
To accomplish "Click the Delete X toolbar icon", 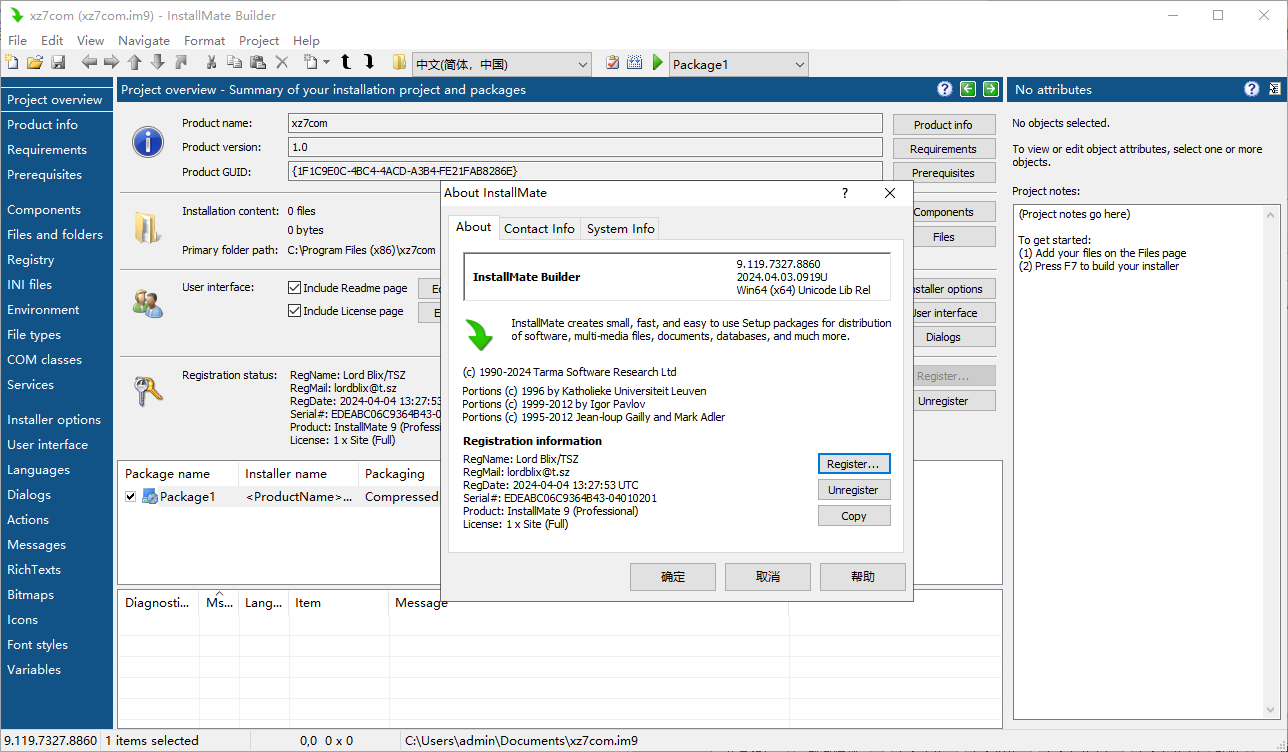I will pos(282,63).
